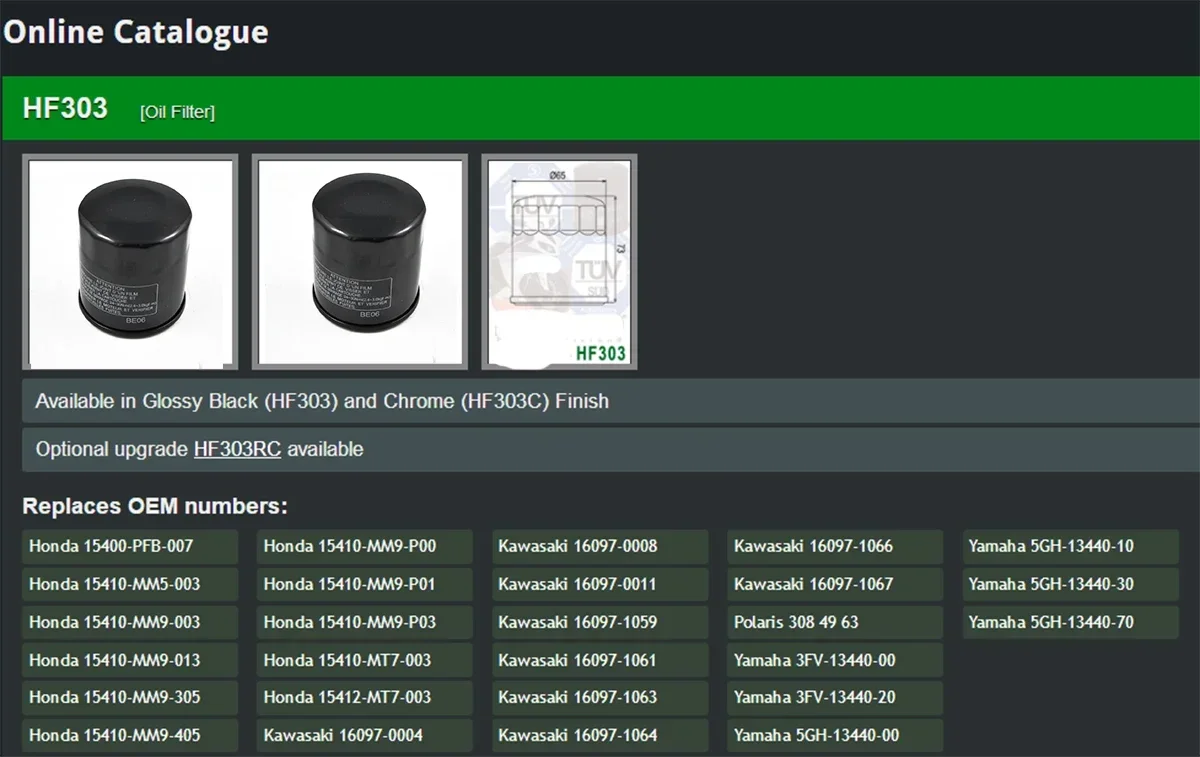Image resolution: width=1200 pixels, height=757 pixels.
Task: Select Kawasaki 16097-0004 part number
Action: coord(365,735)
